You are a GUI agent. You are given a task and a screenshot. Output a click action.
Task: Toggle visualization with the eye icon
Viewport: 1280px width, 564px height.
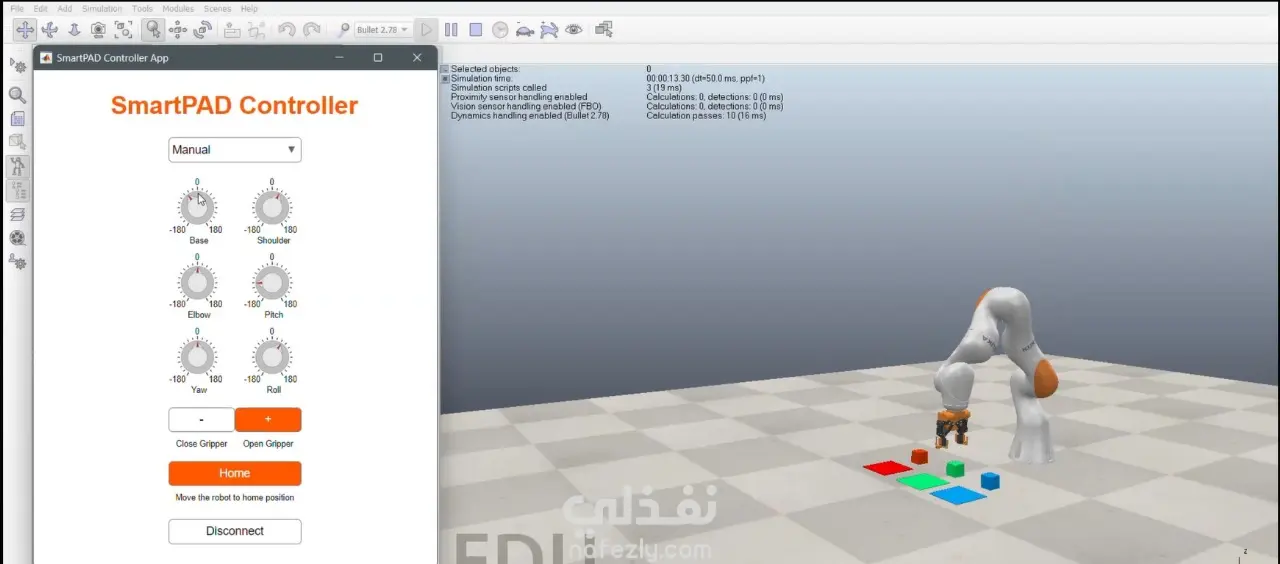click(574, 30)
